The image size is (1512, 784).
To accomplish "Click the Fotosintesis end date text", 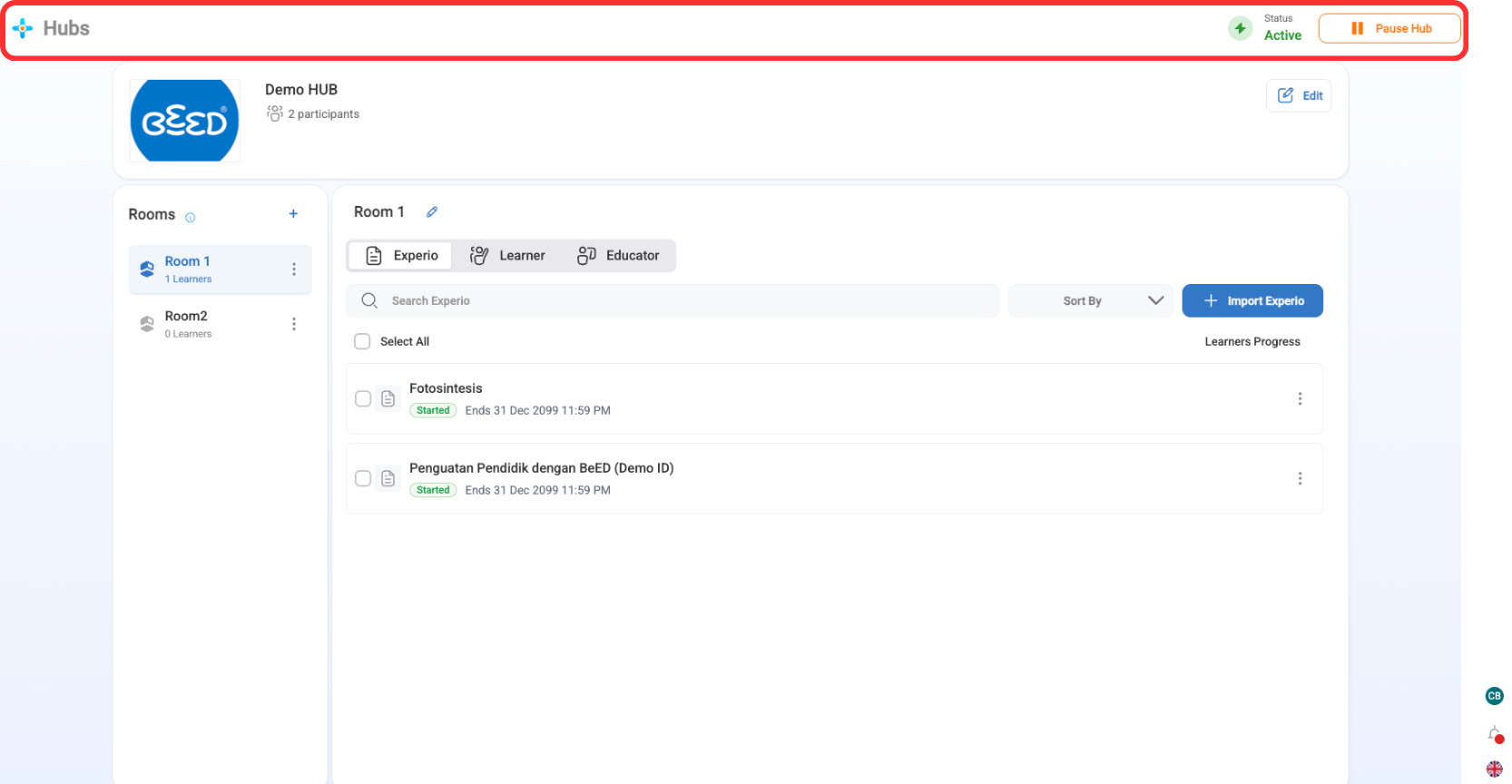I will coord(538,410).
